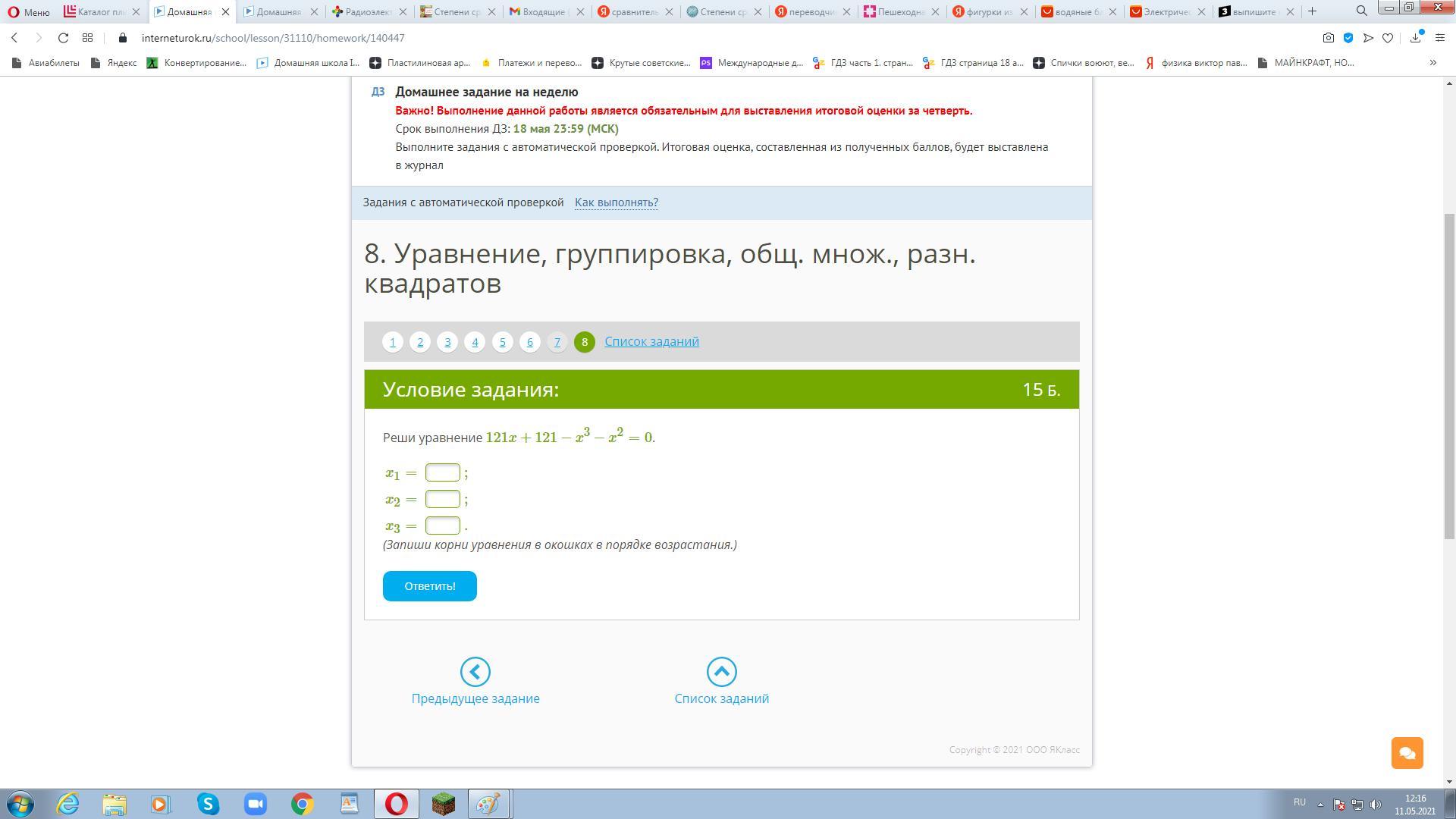The image size is (1456, 819).
Task: Click the browser reload page icon
Action: click(63, 38)
